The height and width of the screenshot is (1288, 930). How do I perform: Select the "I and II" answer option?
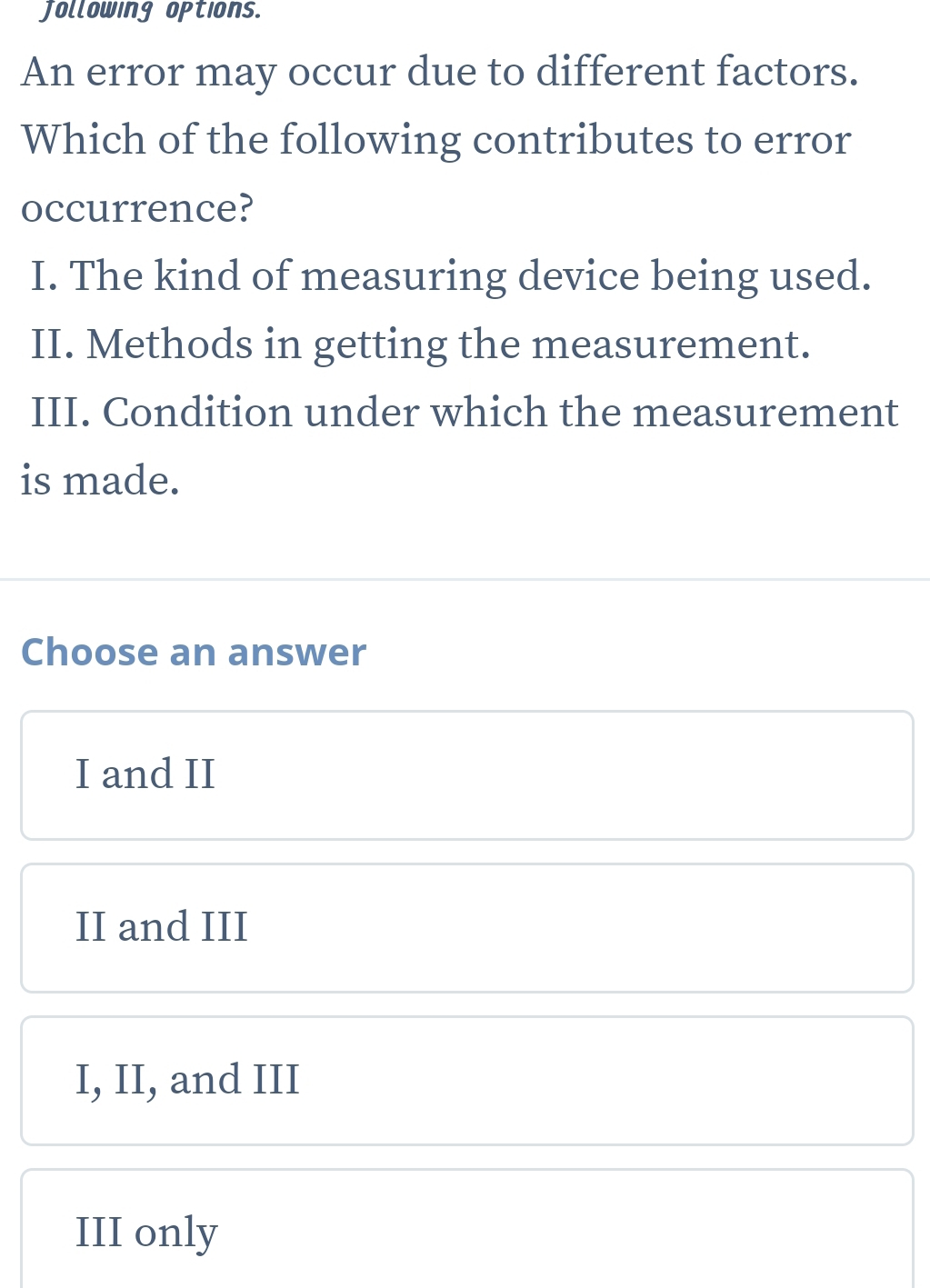point(466,775)
